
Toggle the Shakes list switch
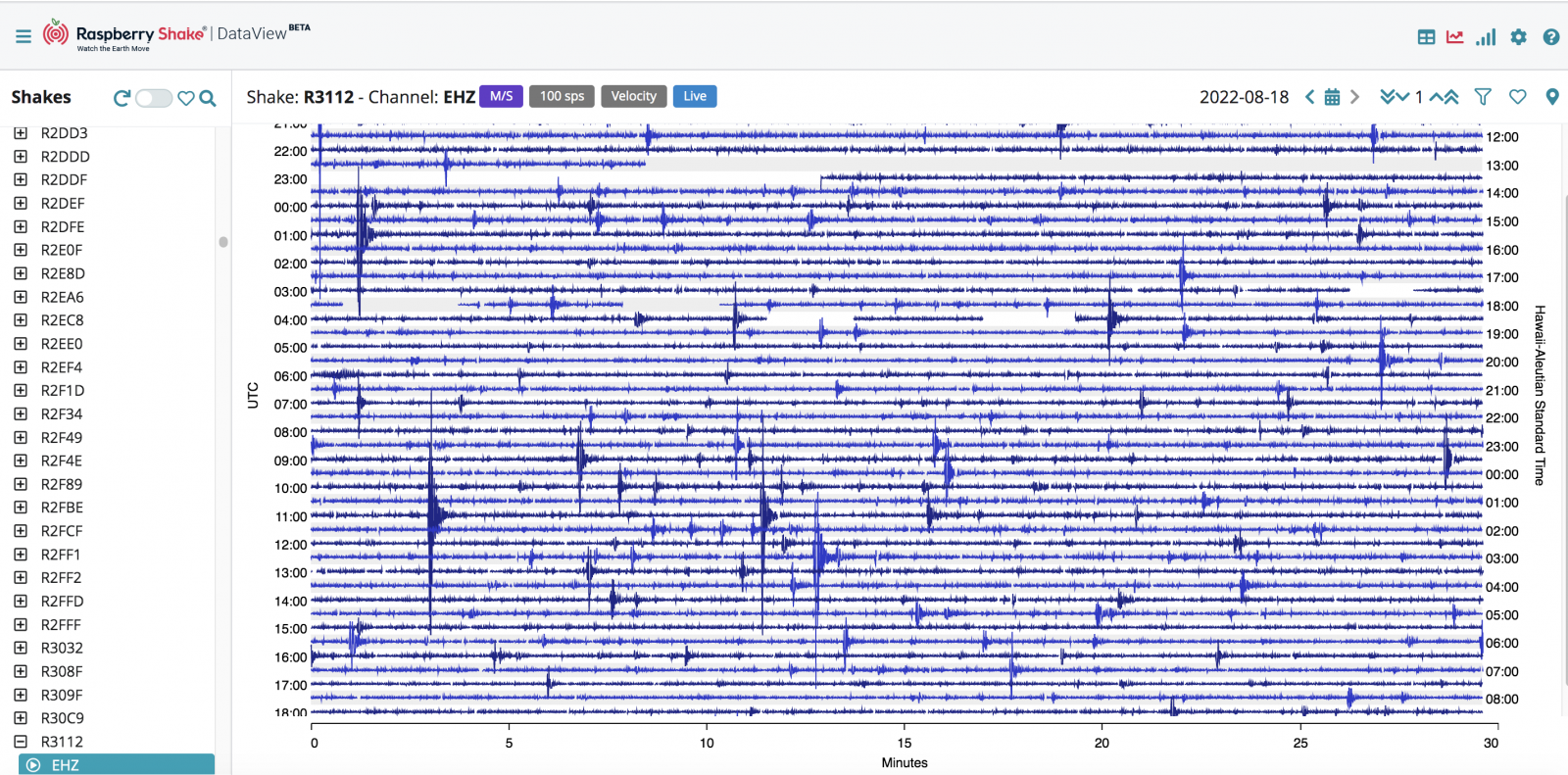coord(154,98)
